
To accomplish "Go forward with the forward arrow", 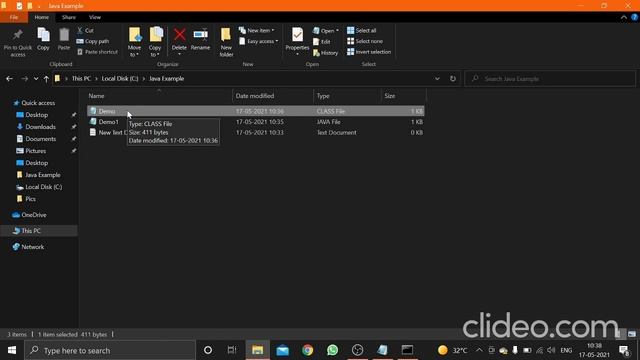I will point(24,78).
